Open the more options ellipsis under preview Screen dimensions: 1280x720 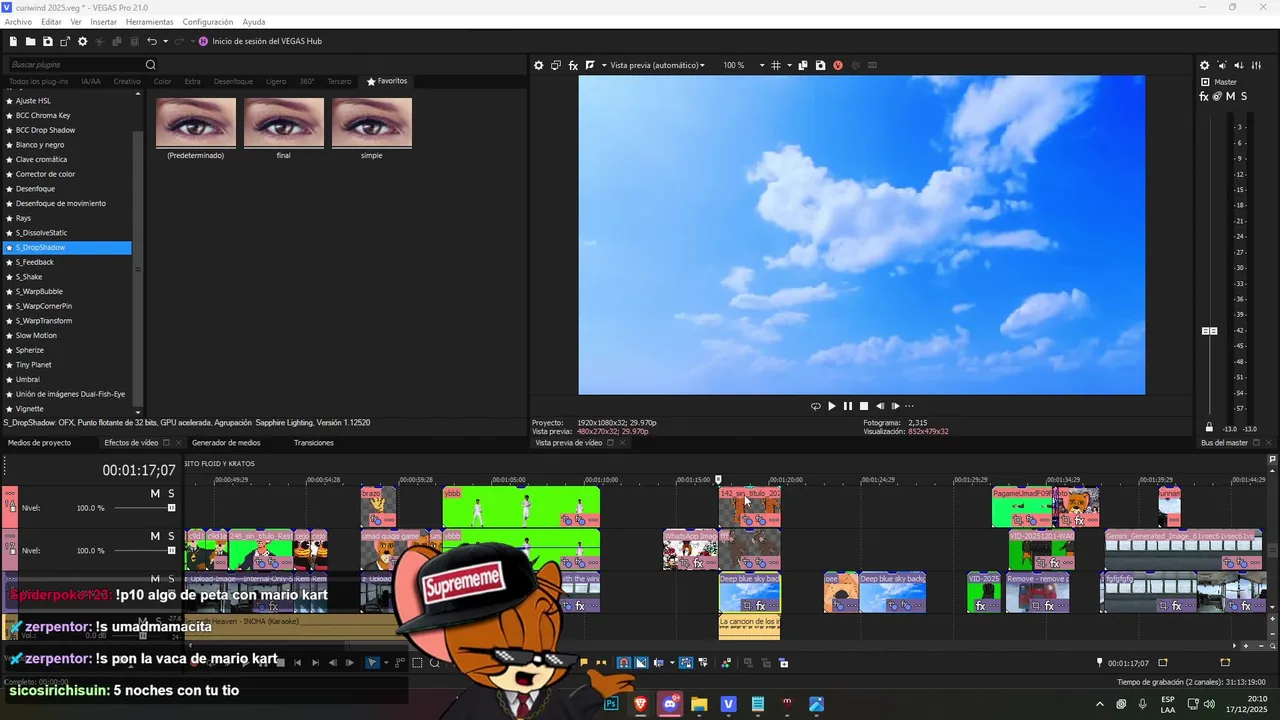pos(909,406)
